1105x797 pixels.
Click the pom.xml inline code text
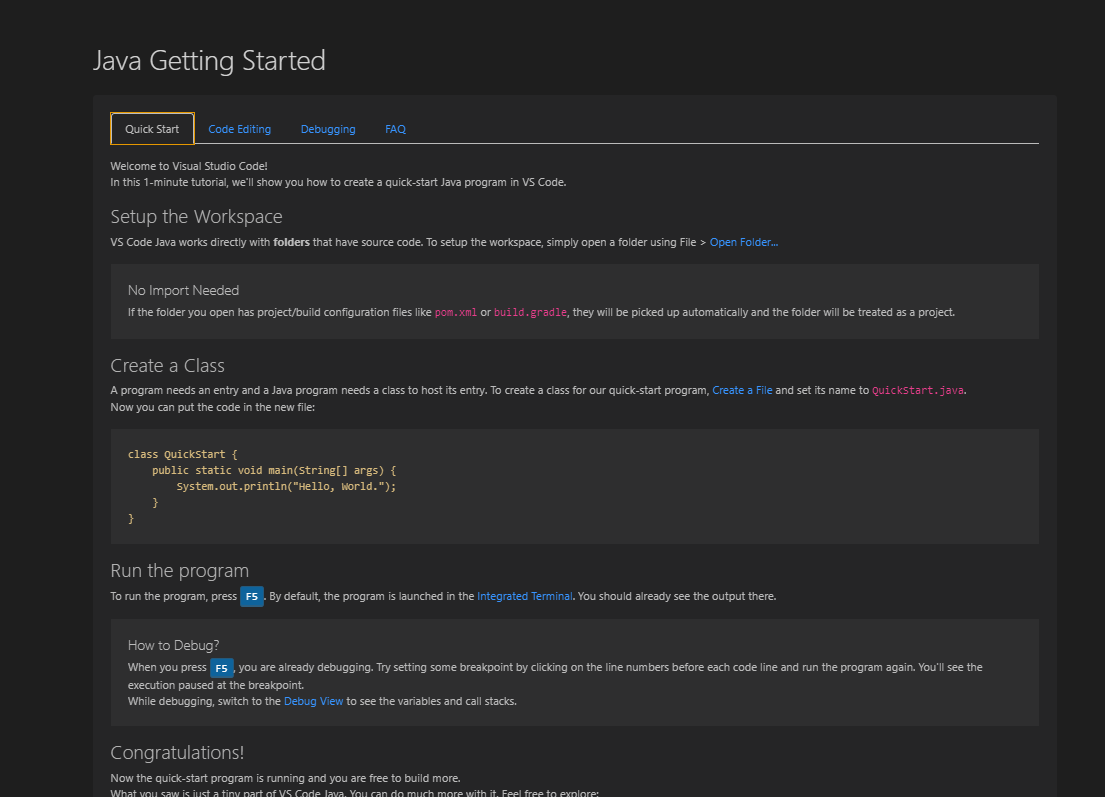(x=456, y=312)
